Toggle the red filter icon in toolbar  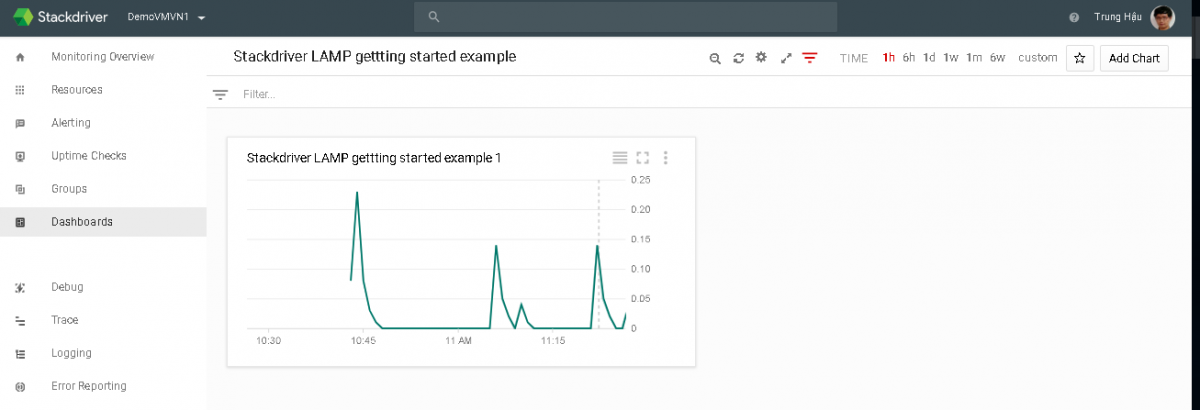pyautogui.click(x=809, y=58)
